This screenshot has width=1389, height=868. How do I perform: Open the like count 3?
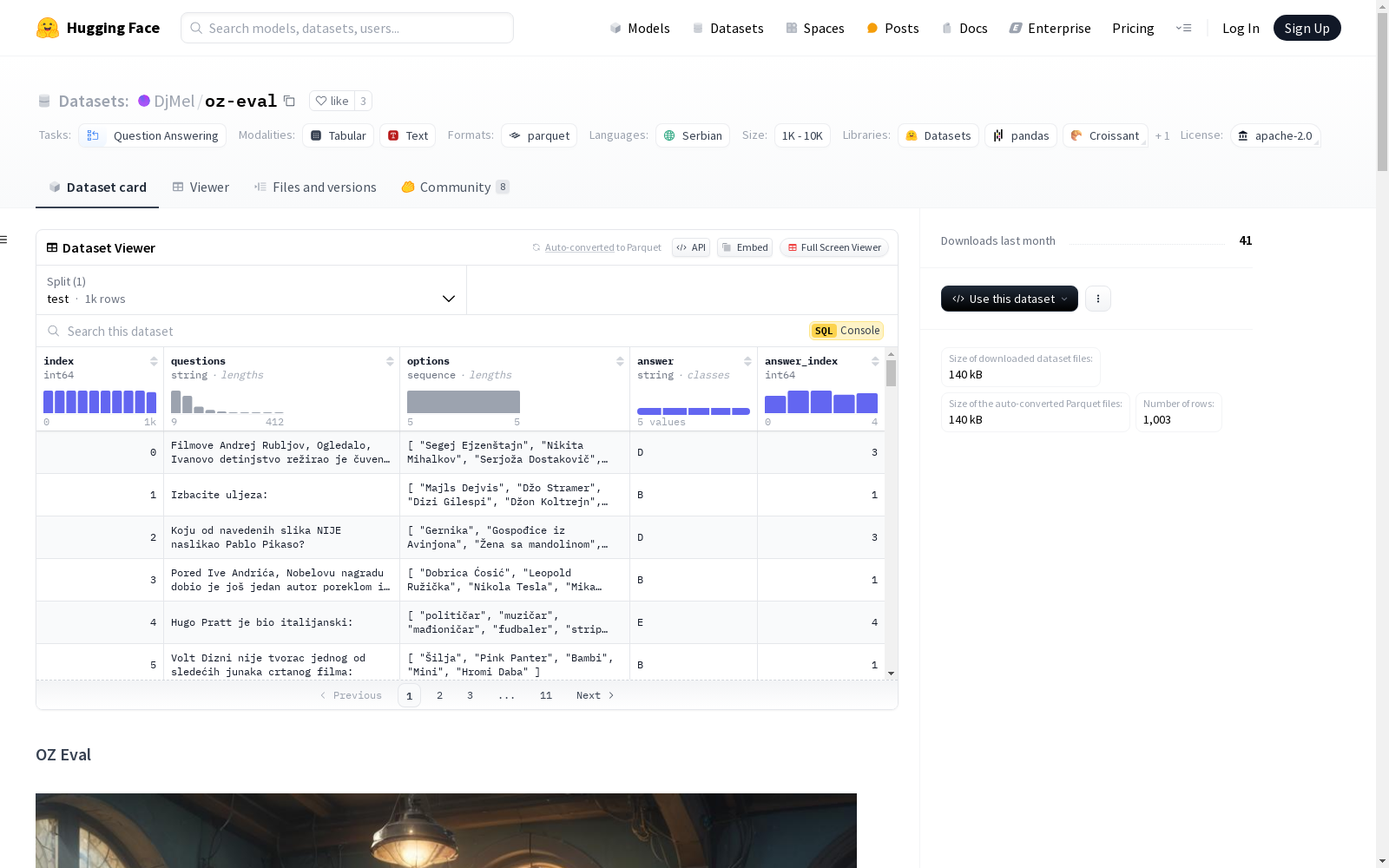[363, 101]
